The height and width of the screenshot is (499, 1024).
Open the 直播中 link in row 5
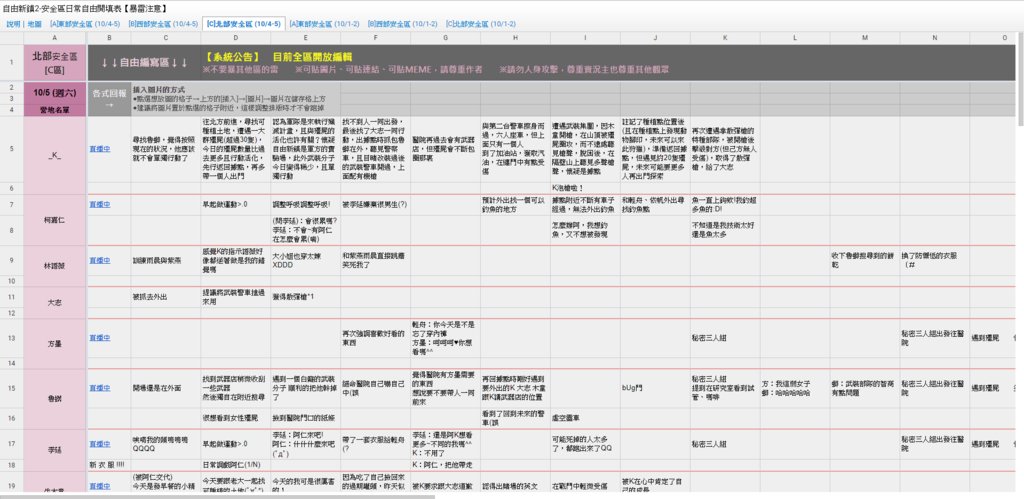click(100, 149)
